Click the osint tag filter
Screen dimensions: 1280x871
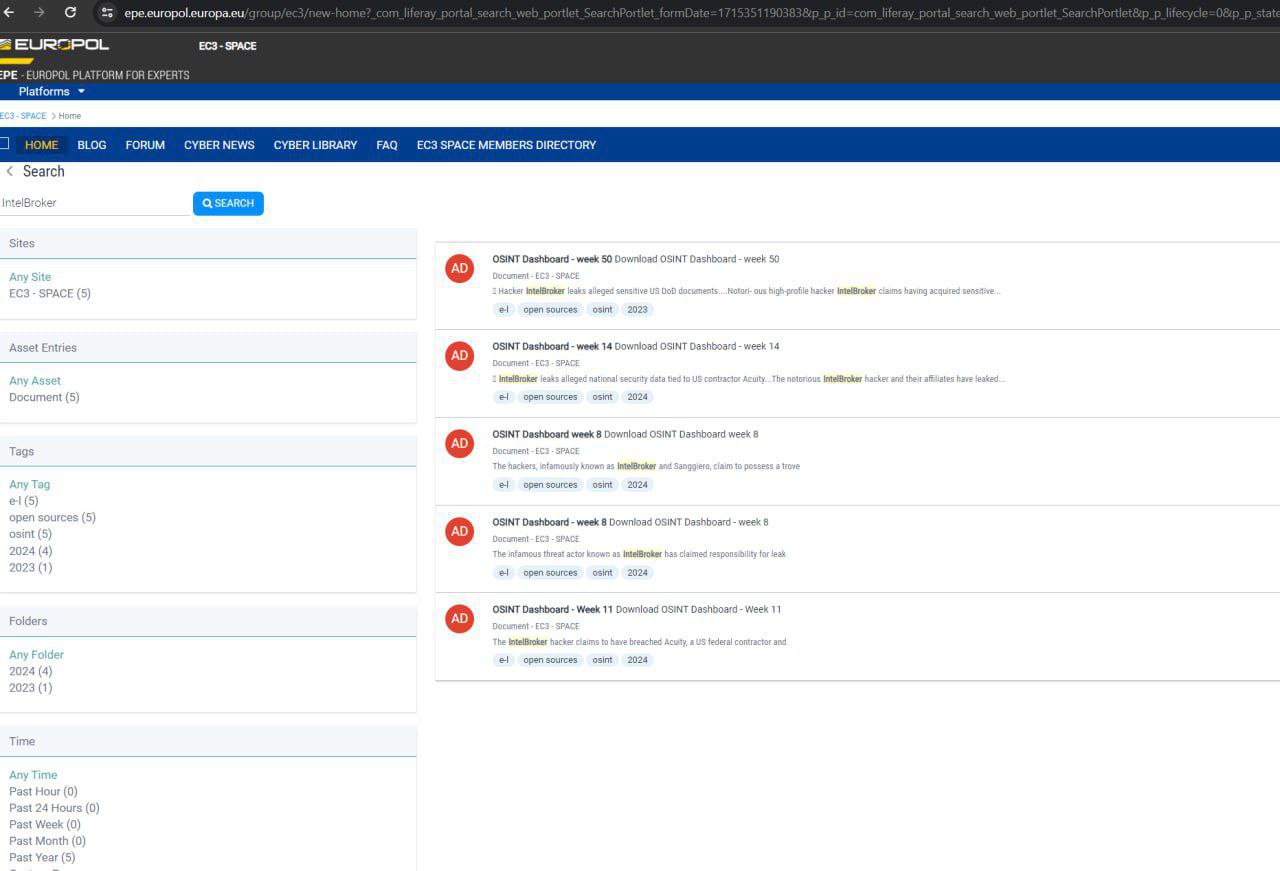[30, 534]
